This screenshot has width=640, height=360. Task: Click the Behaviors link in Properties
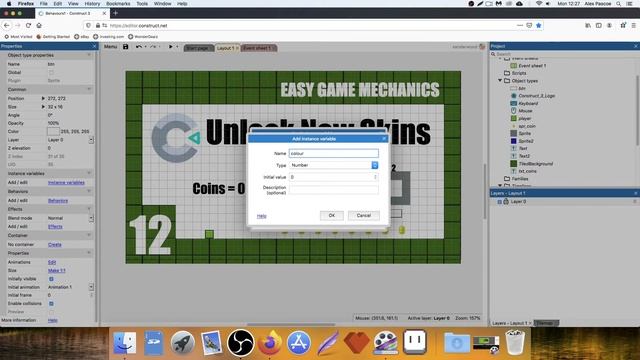pos(58,200)
